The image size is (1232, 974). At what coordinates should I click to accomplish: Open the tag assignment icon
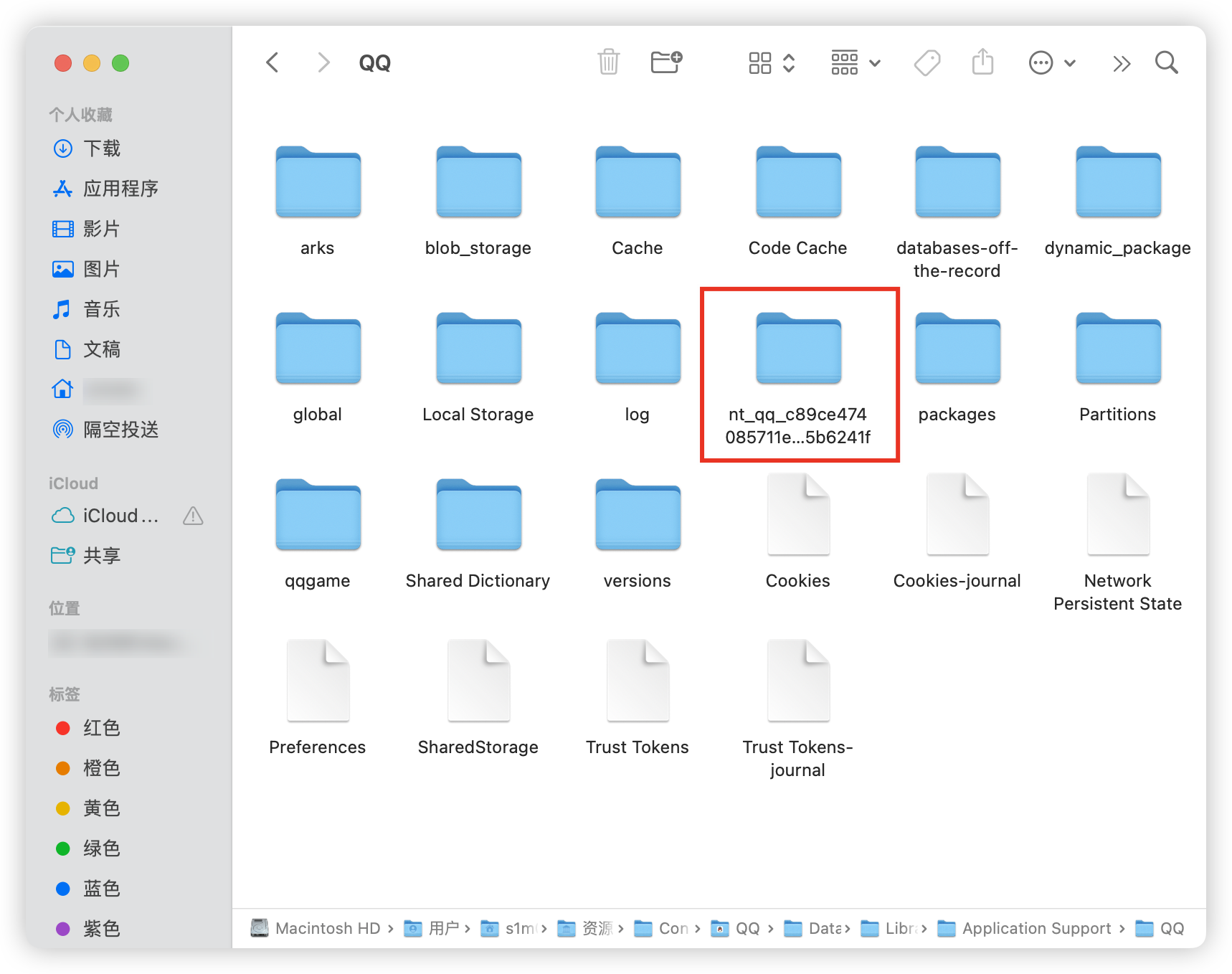pos(927,63)
